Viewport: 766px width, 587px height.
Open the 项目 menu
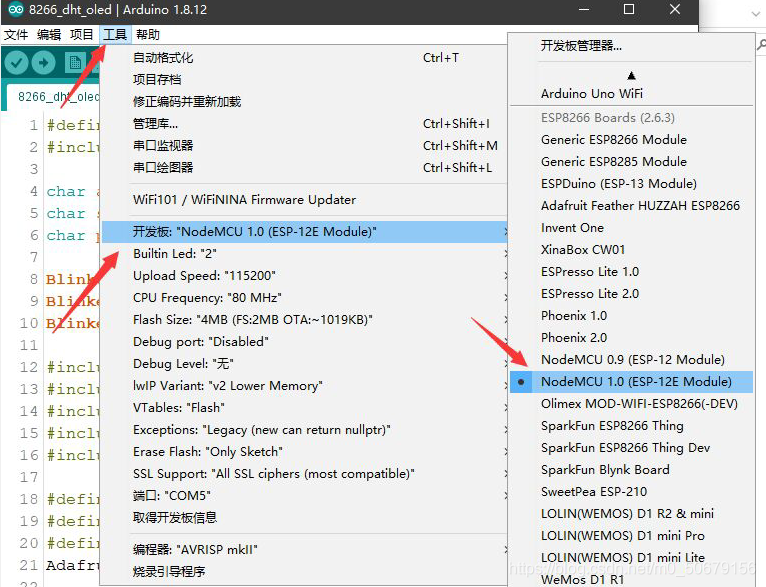(x=81, y=35)
